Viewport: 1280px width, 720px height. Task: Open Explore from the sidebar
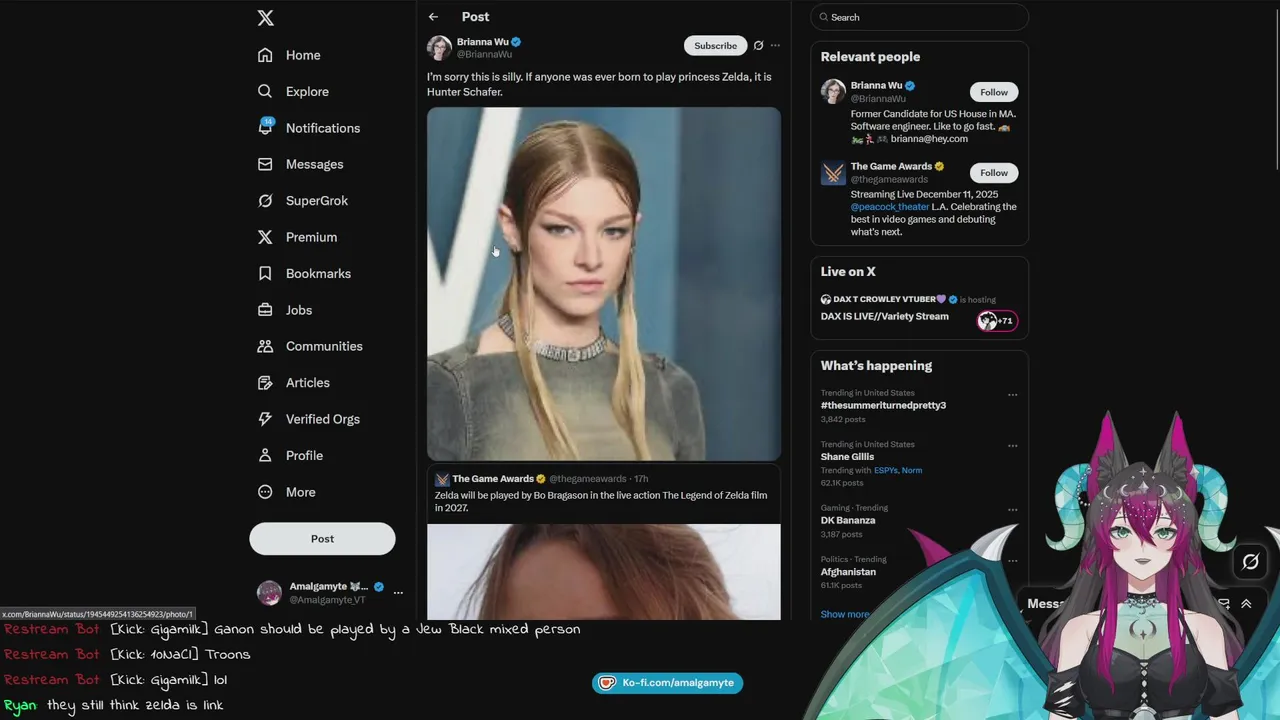(293, 91)
